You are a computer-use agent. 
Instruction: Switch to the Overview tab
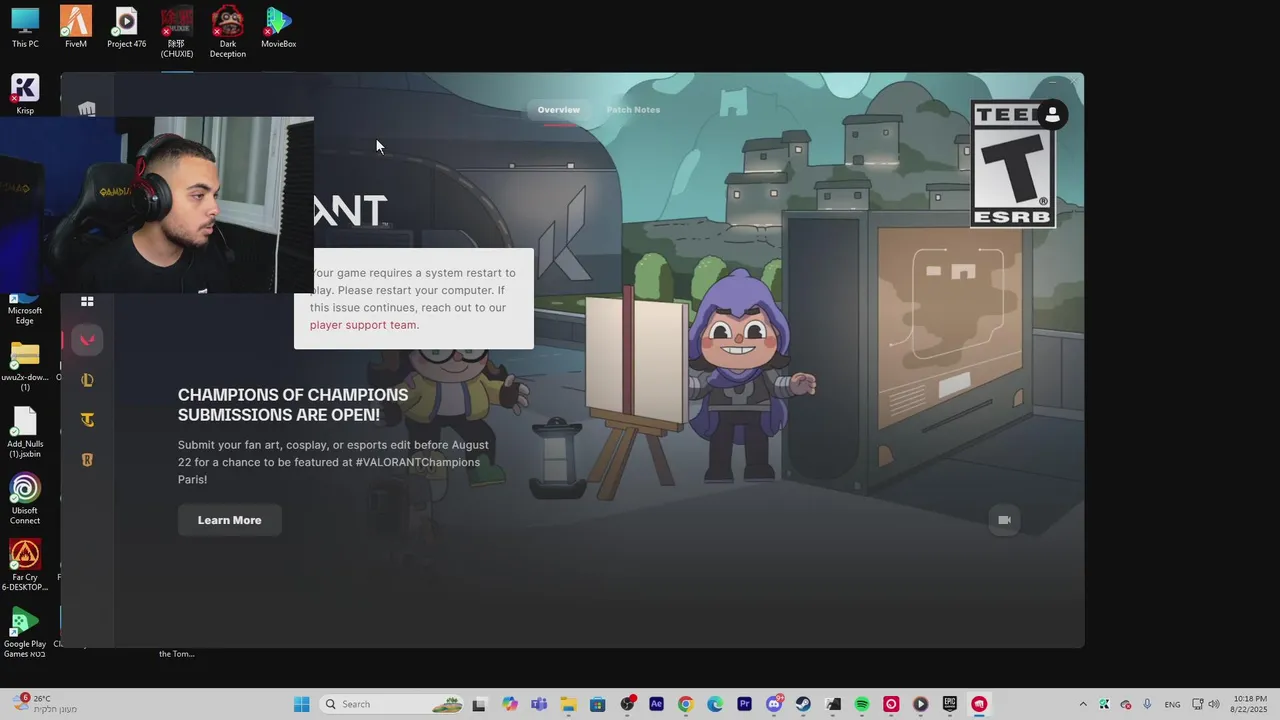click(558, 110)
